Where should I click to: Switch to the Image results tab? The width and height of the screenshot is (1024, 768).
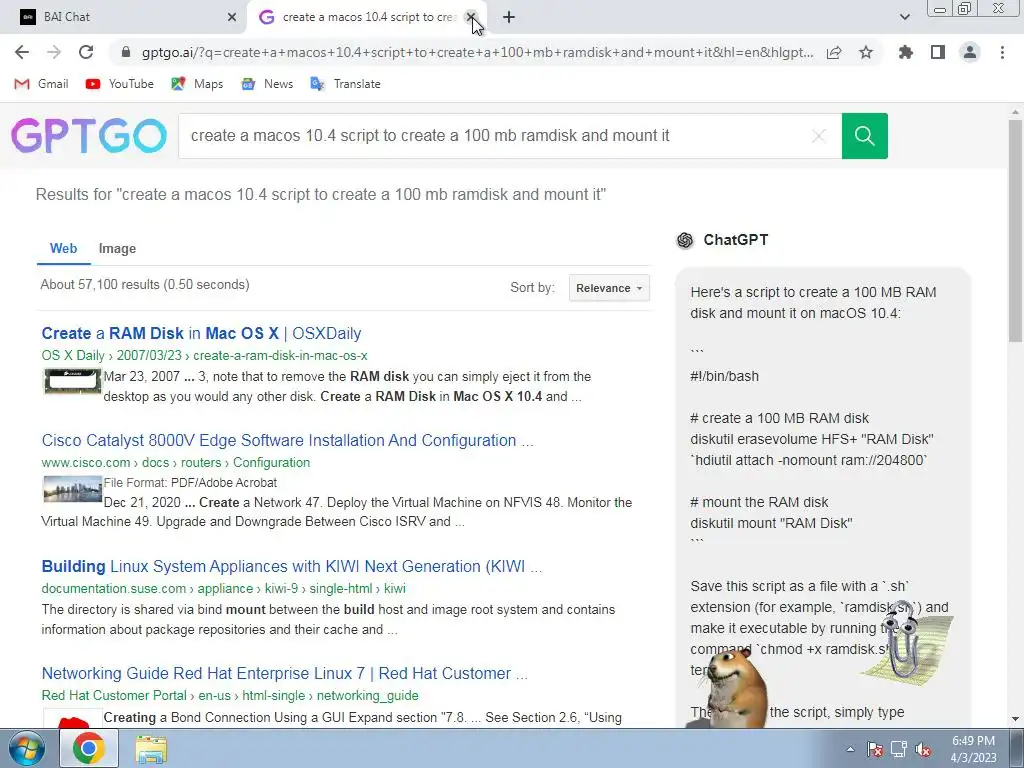(x=118, y=249)
